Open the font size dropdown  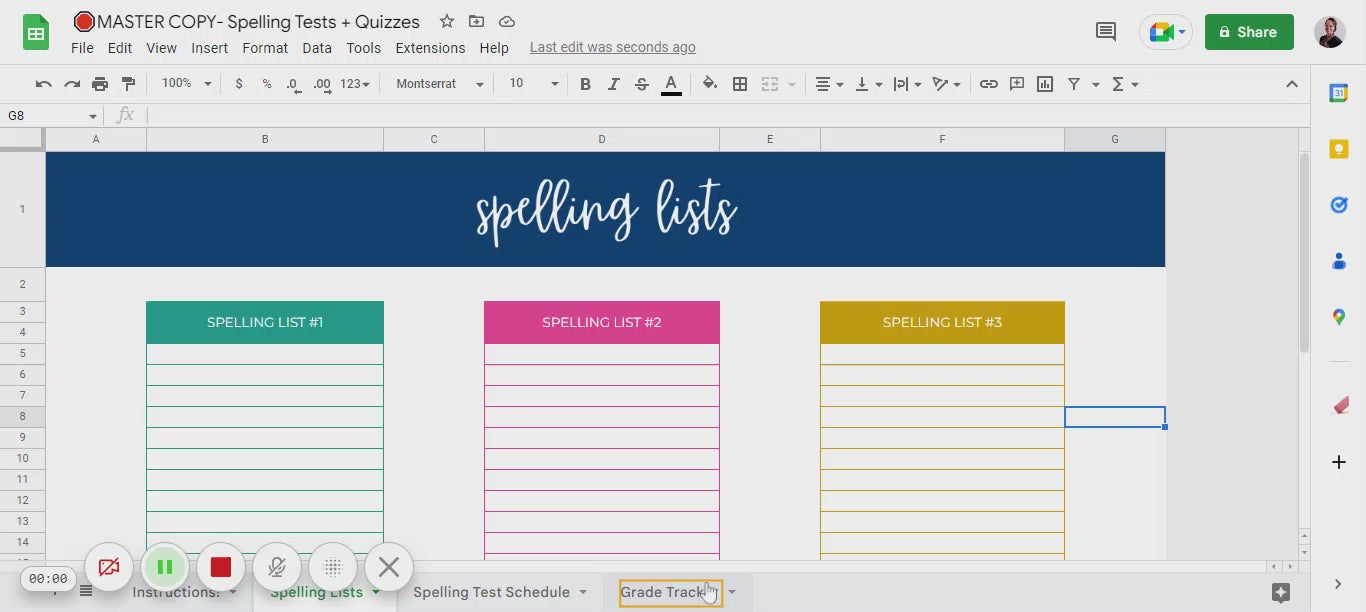point(533,84)
